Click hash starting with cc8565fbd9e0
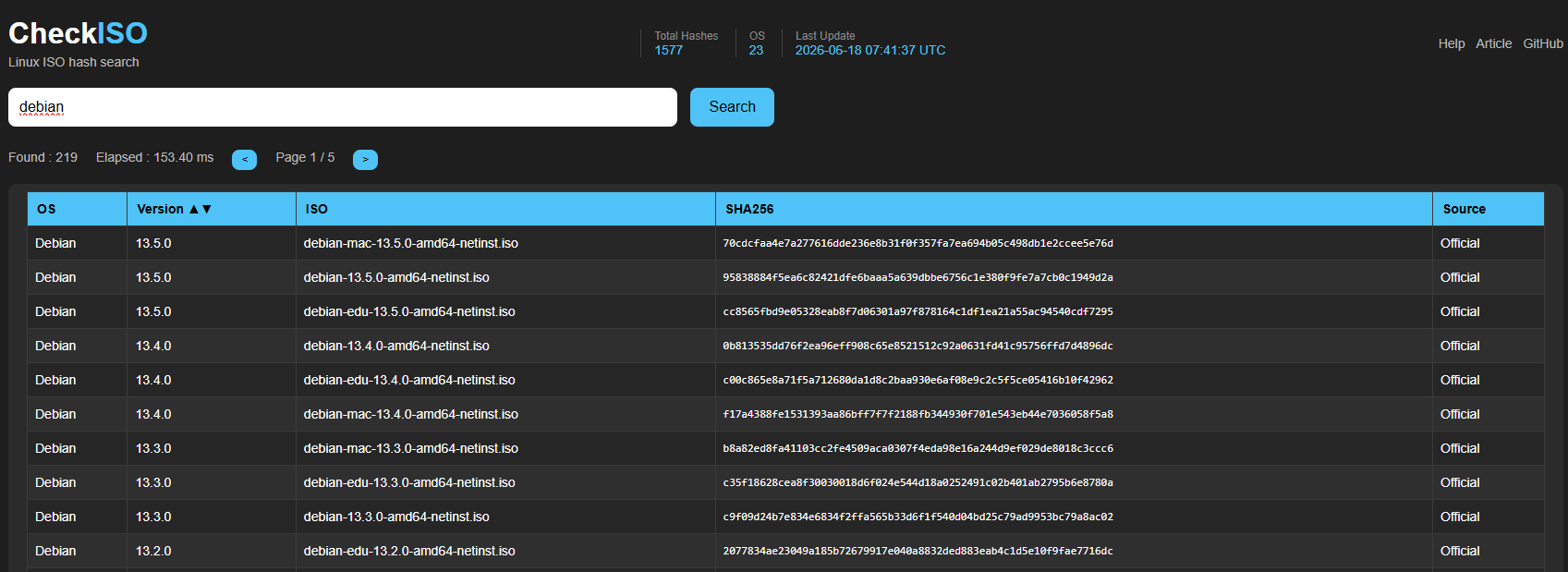Image resolution: width=1568 pixels, height=572 pixels. click(918, 312)
